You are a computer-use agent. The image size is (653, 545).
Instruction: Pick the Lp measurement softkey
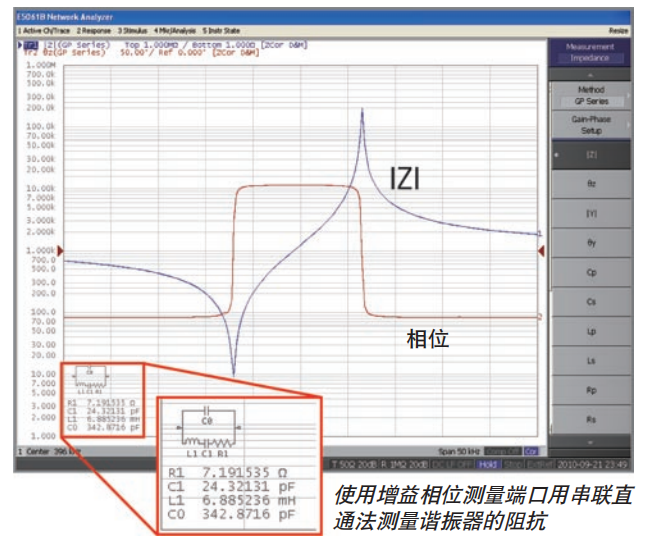(590, 329)
